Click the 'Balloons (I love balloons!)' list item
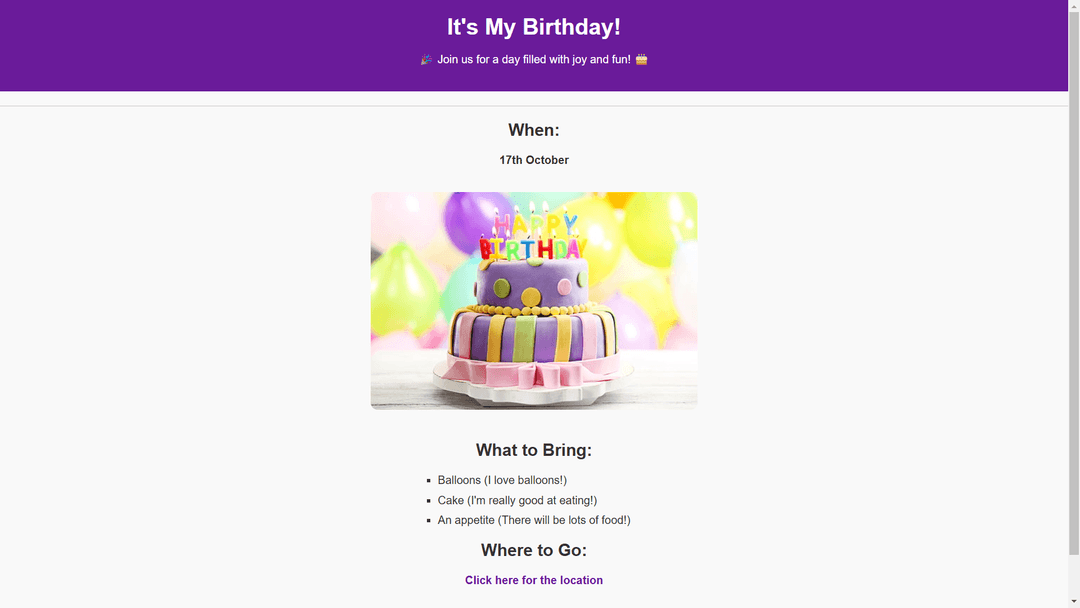Viewport: 1080px width, 608px height. [x=502, y=481]
